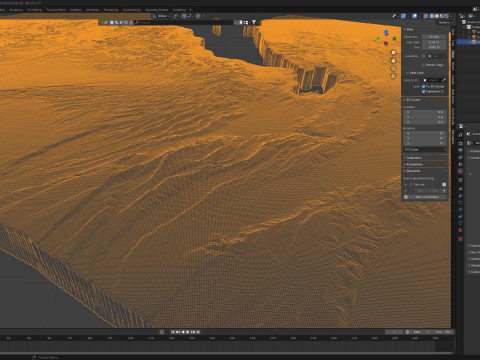This screenshot has height=360, width=480.
Task: Switch perspective/orthographic with grid gizmo
Action: (x=393, y=76)
